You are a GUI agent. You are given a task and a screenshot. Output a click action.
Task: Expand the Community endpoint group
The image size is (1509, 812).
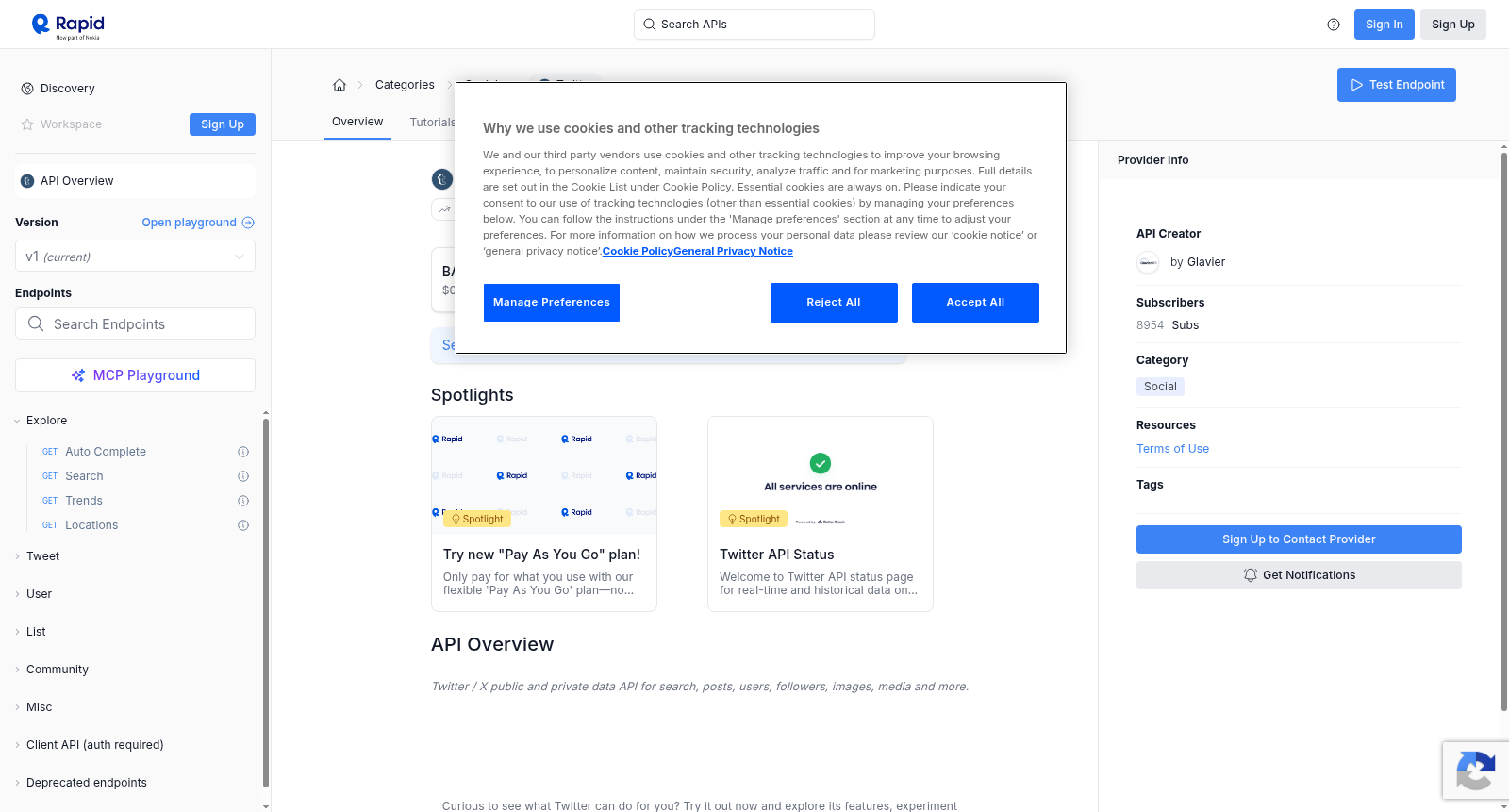coord(57,670)
